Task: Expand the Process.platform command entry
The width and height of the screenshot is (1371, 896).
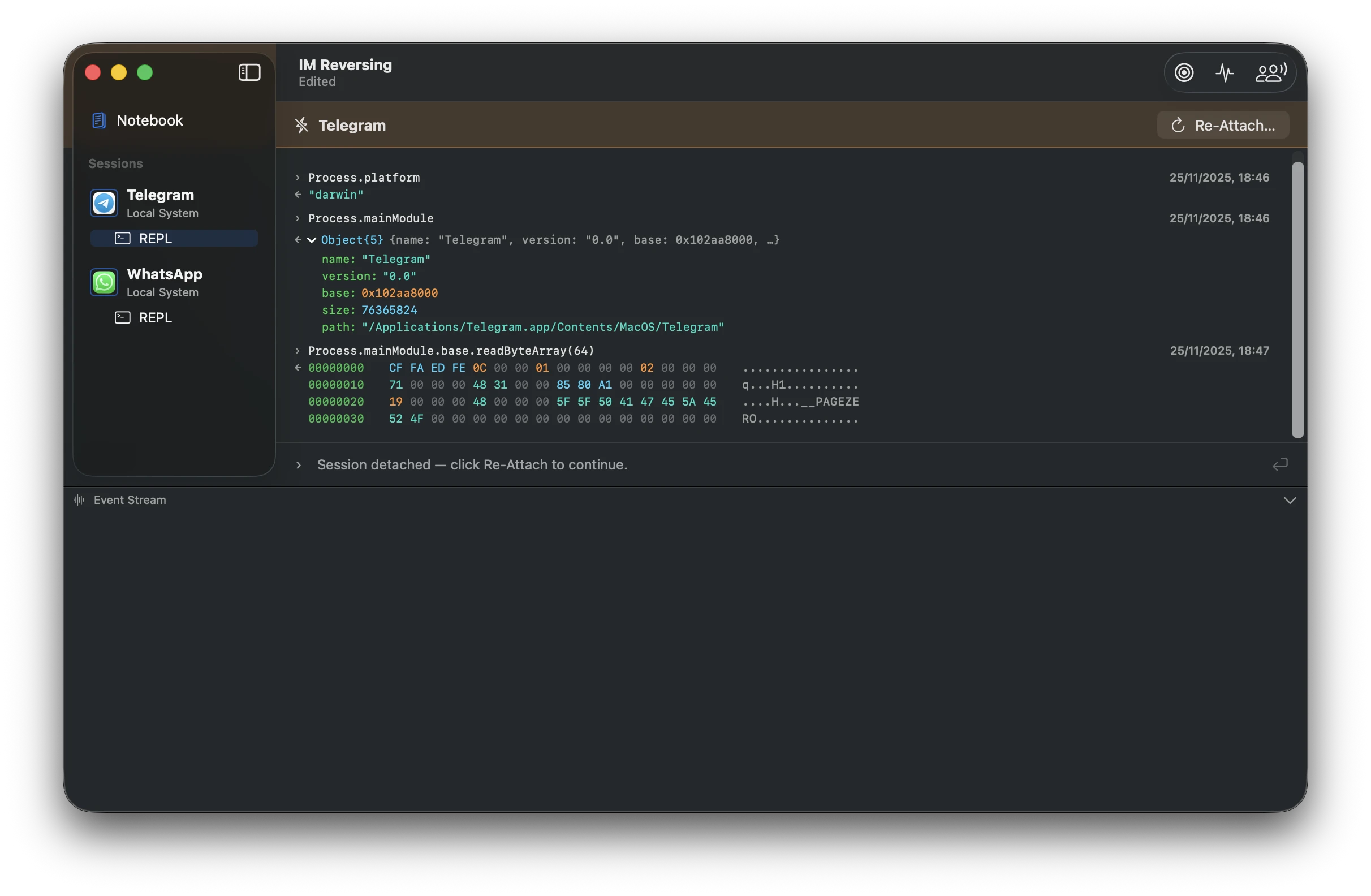Action: (x=298, y=178)
